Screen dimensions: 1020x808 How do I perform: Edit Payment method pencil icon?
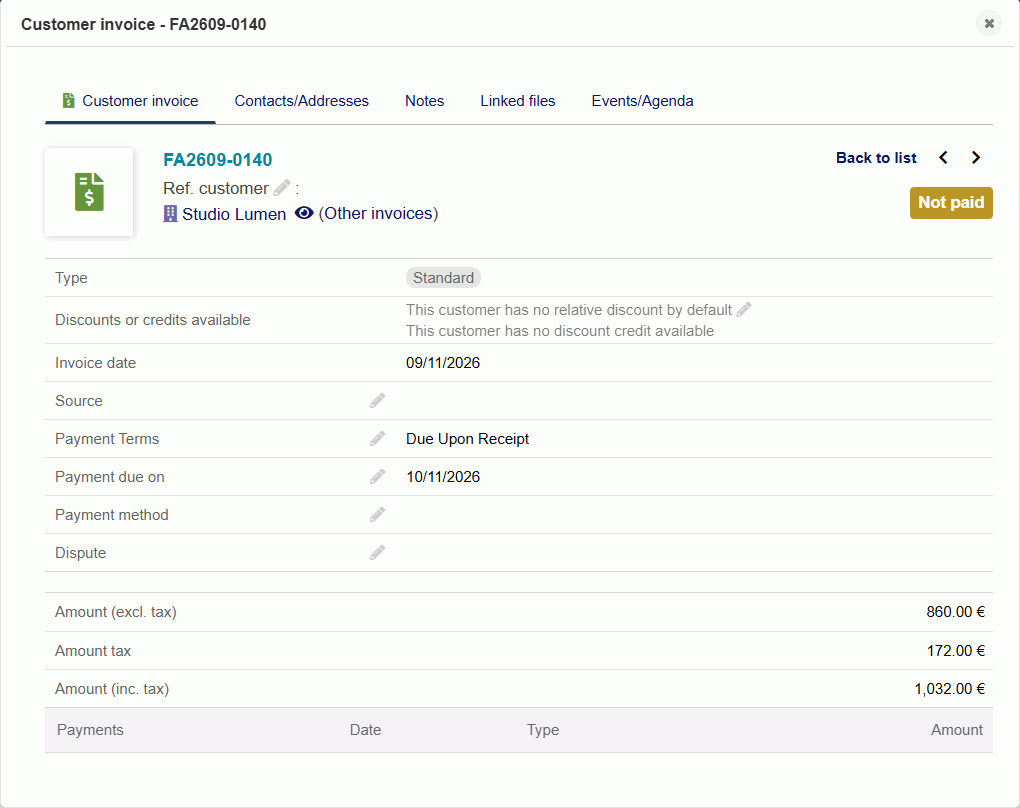pyautogui.click(x=377, y=515)
